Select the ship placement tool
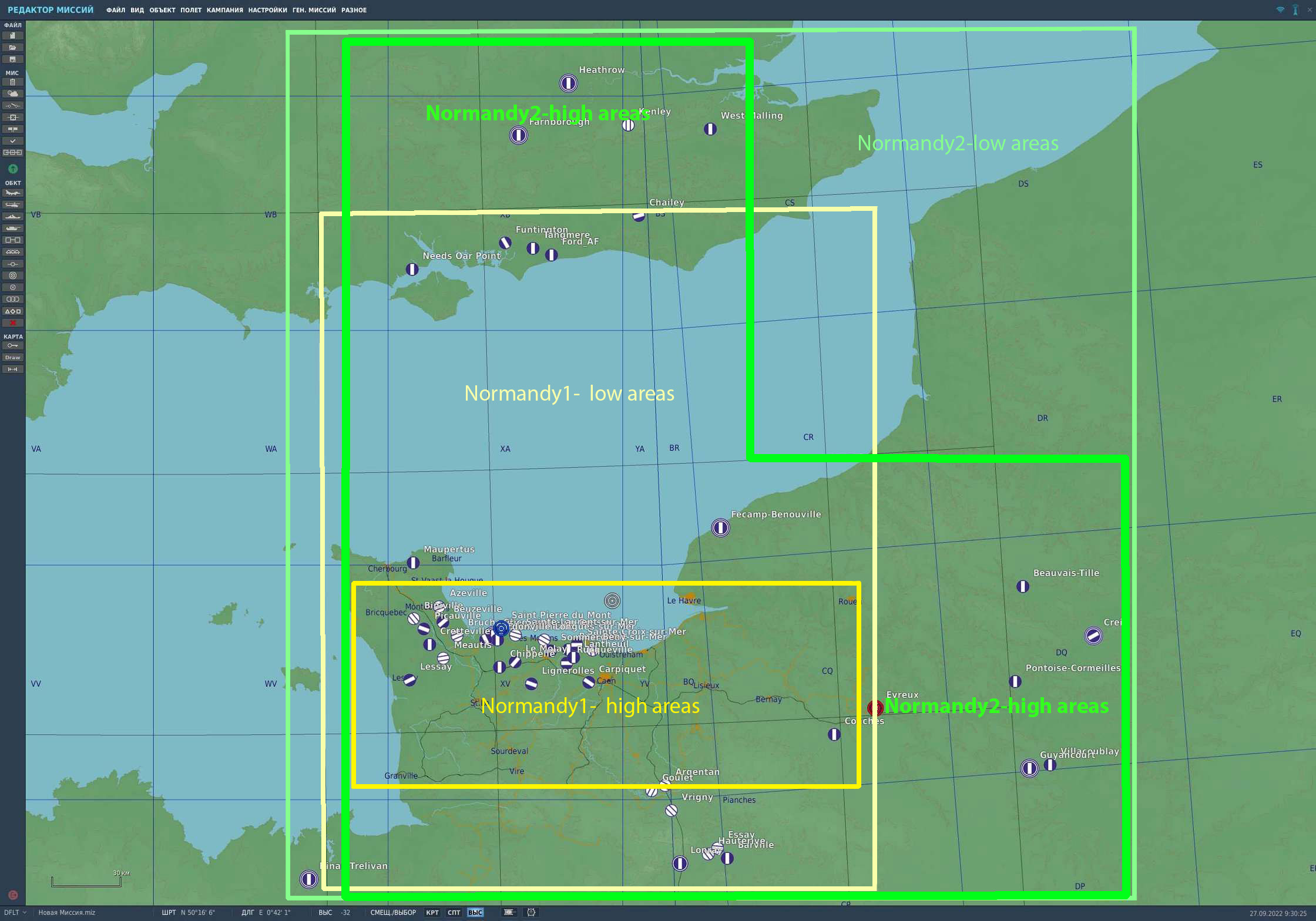1316x921 pixels. point(12,216)
